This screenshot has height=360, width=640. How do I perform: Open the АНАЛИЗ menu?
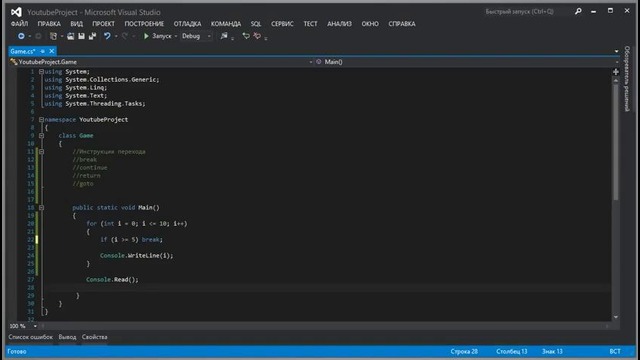pyautogui.click(x=339, y=24)
